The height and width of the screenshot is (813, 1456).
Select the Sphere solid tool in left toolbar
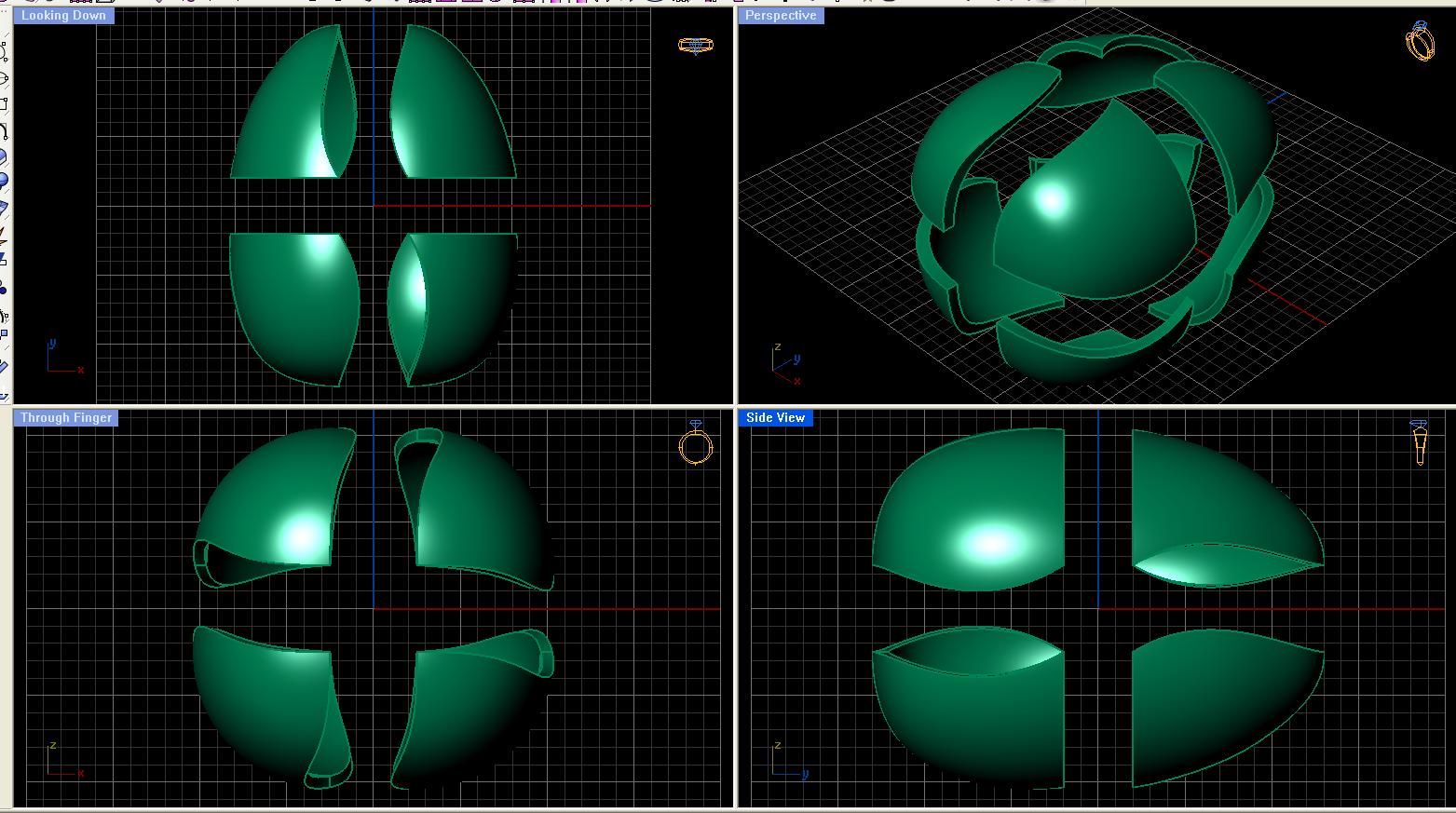[x=4, y=181]
